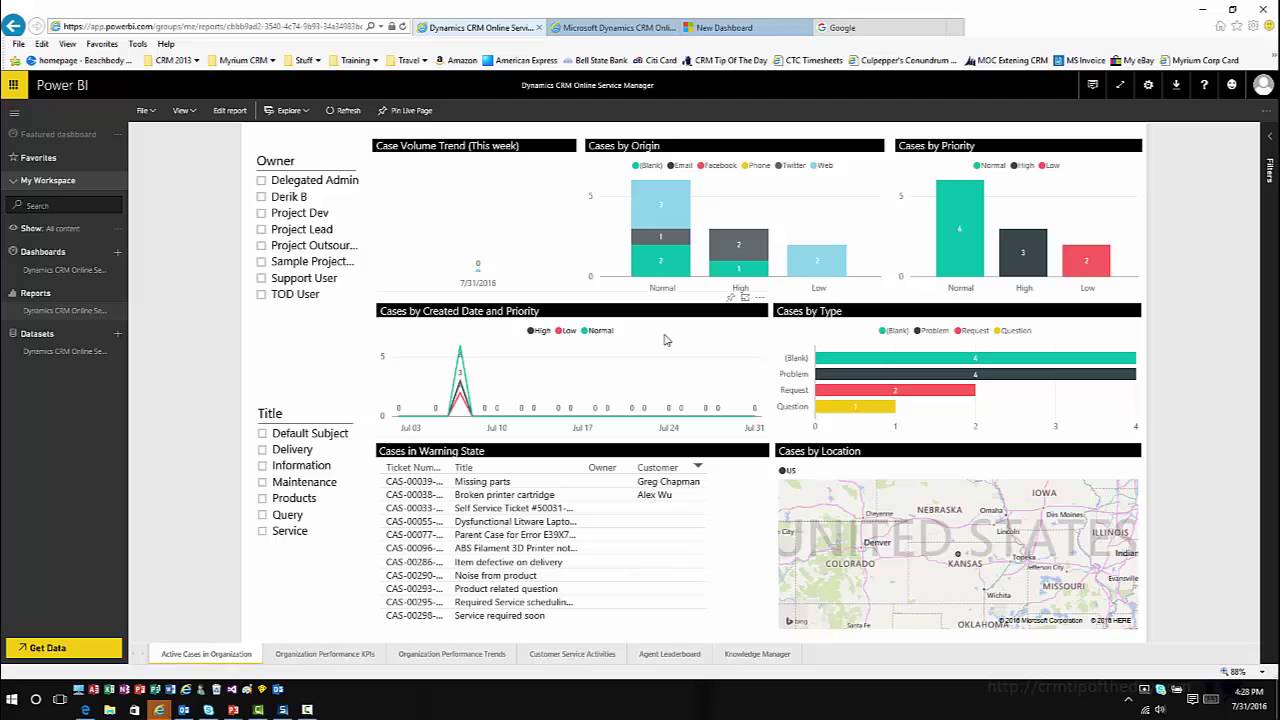This screenshot has width=1280, height=720.
Task: Check the Maintenance title checkbox
Action: [x=263, y=482]
